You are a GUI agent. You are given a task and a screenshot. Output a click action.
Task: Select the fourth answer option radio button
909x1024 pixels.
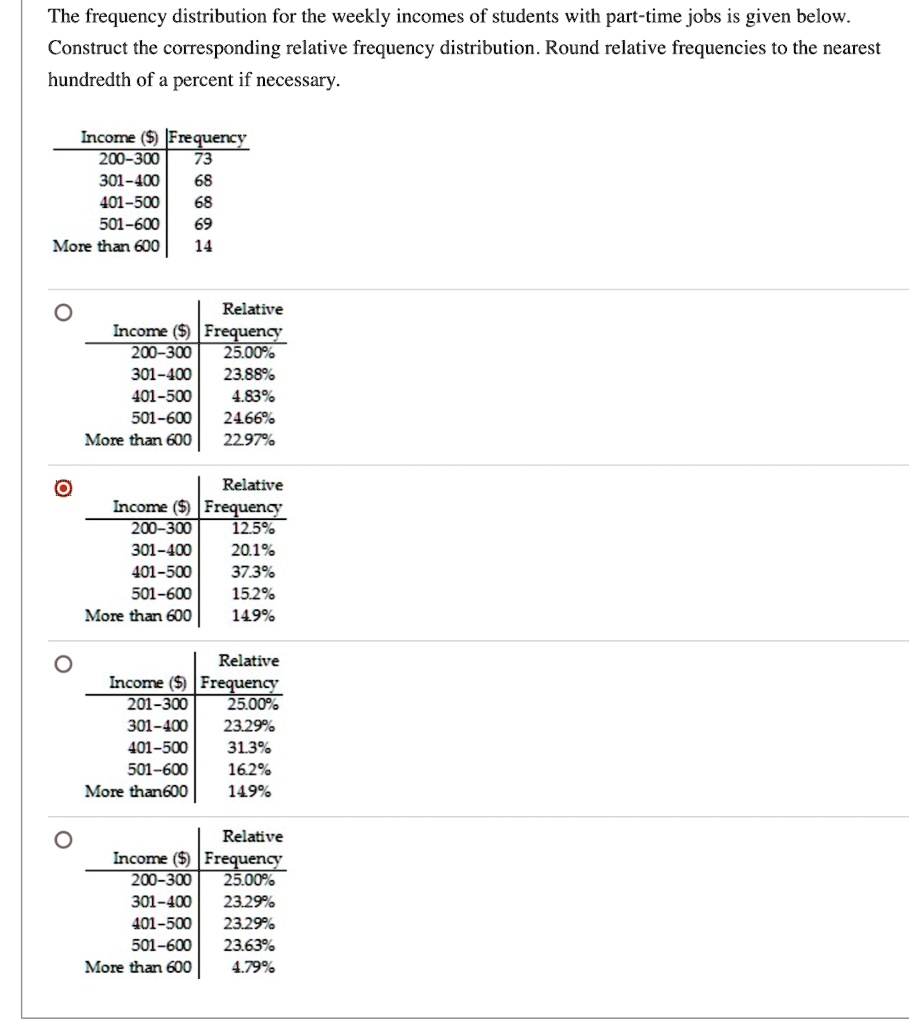[x=62, y=840]
